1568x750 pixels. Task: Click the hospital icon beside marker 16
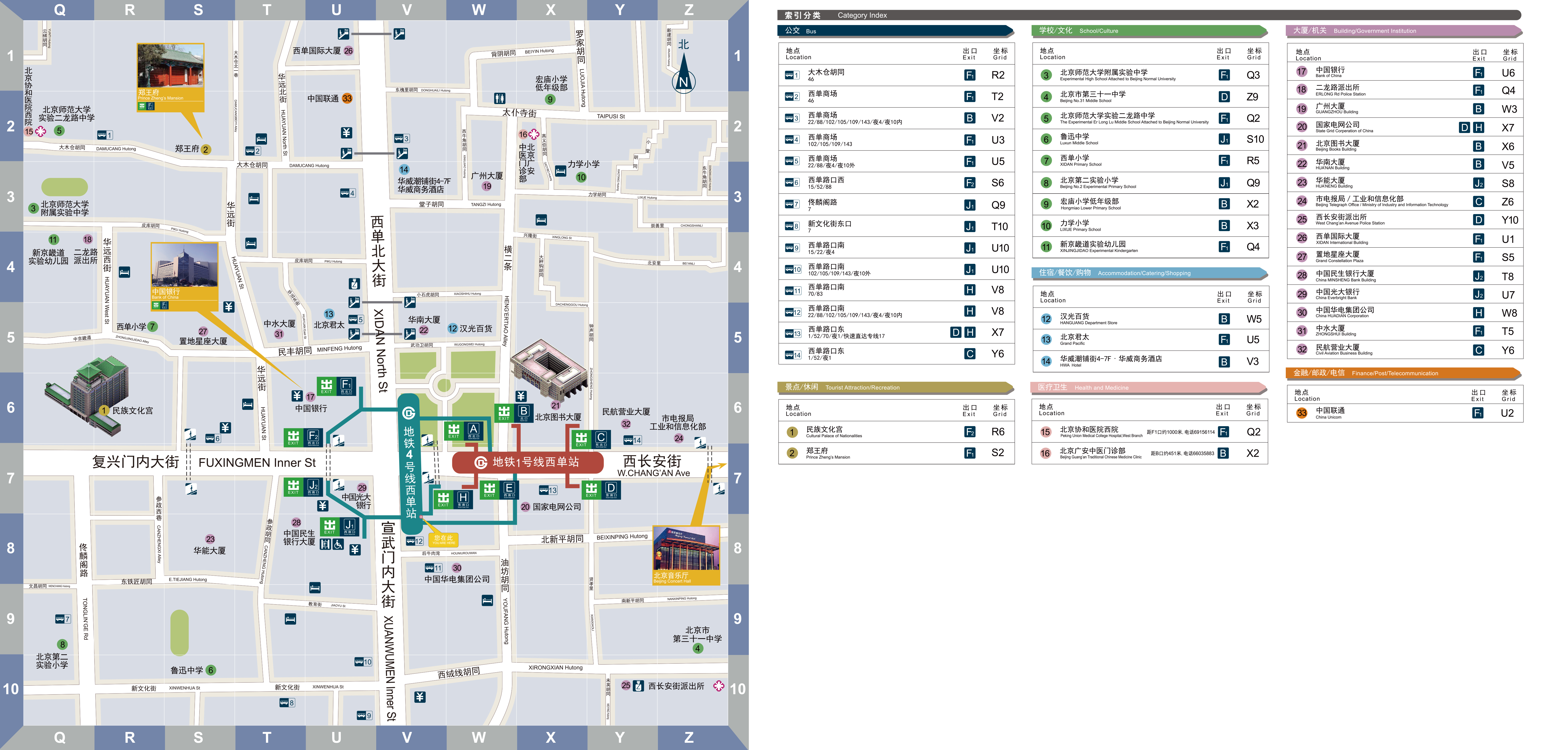534,134
